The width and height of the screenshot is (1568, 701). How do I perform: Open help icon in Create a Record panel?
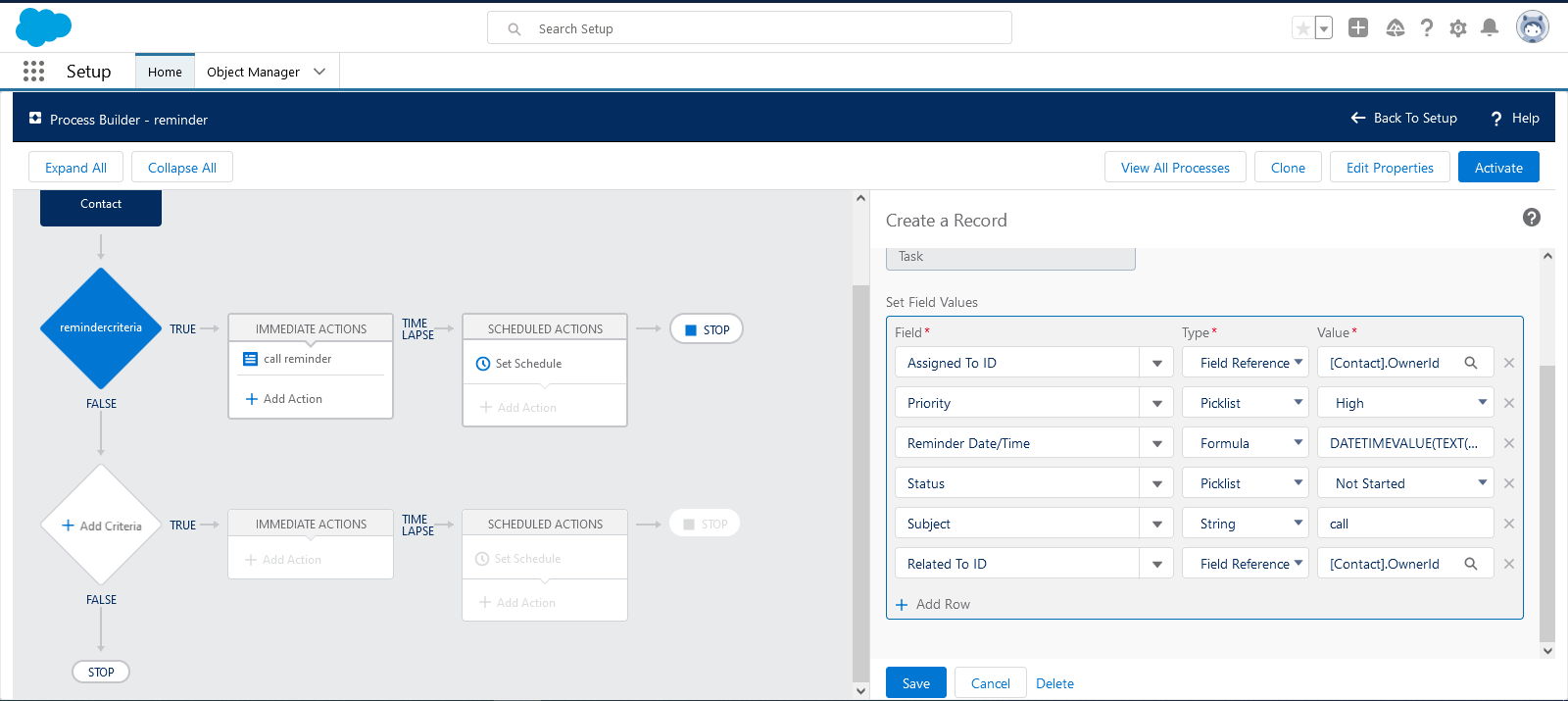pos(1532,218)
